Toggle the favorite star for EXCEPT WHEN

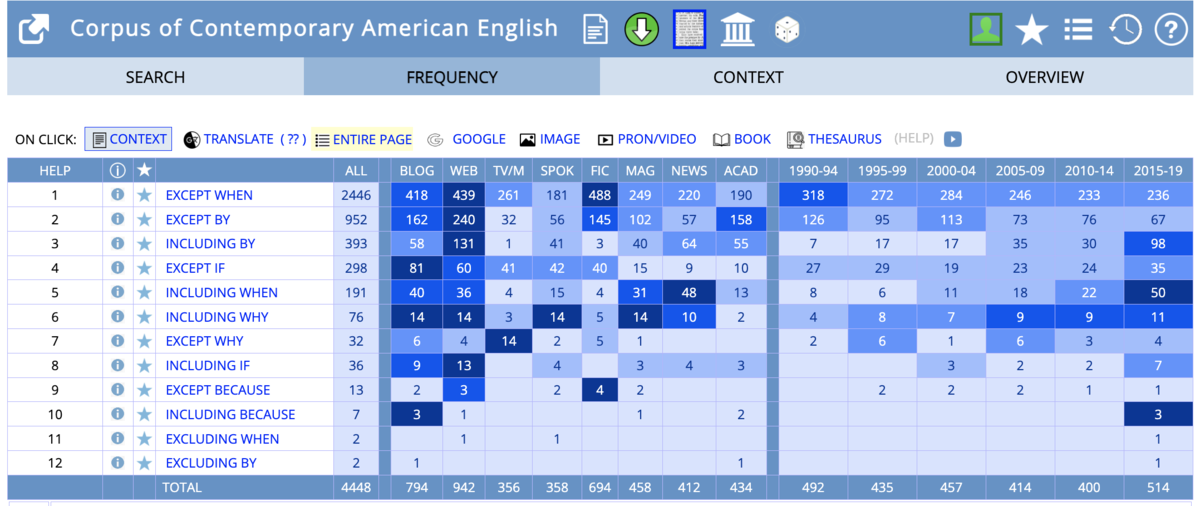point(144,195)
